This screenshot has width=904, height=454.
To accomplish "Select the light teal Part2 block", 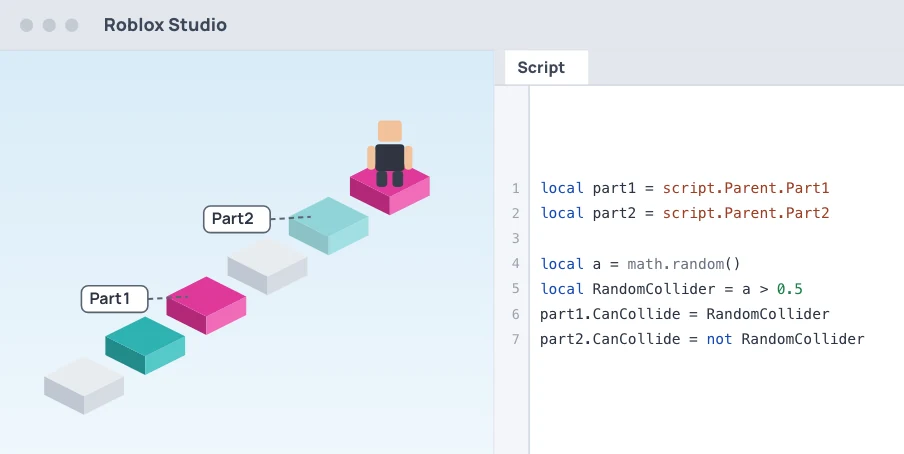I will coord(329,226).
